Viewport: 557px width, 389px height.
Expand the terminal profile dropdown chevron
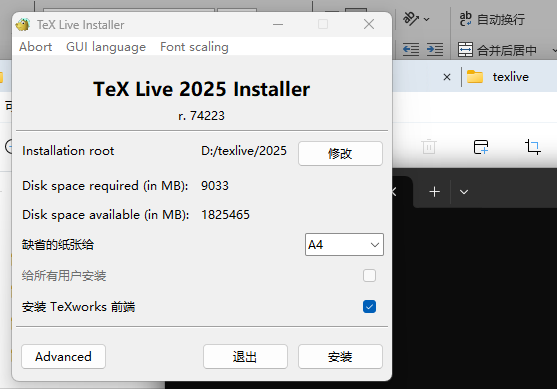tap(464, 192)
